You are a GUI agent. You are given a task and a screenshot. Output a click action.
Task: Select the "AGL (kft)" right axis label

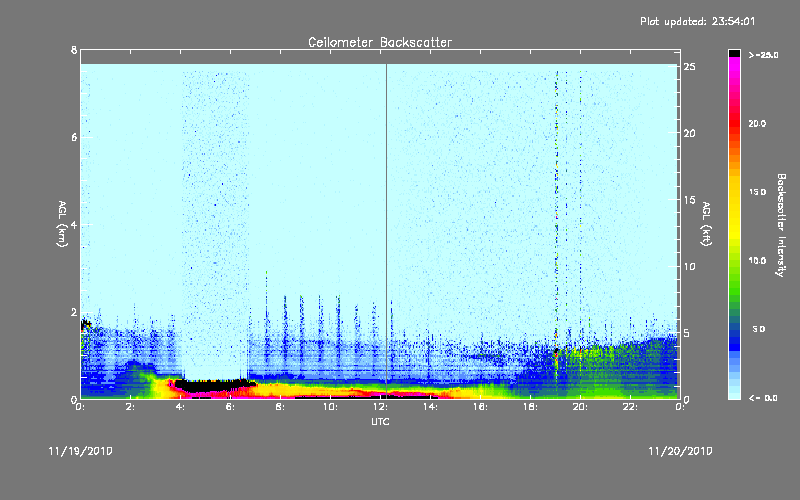pos(706,224)
